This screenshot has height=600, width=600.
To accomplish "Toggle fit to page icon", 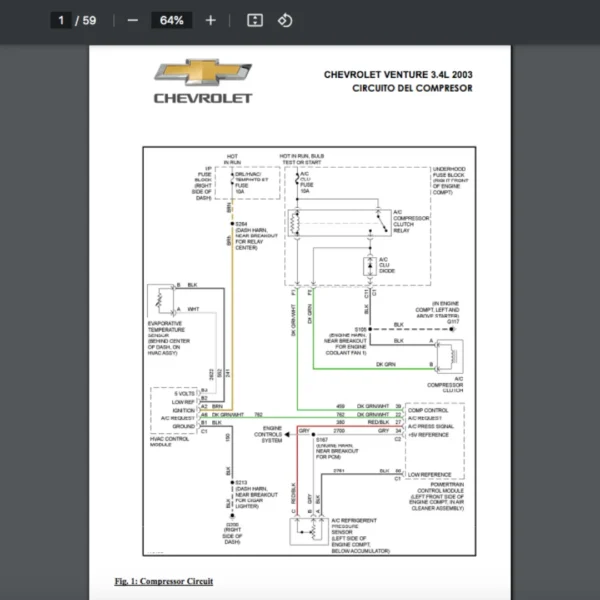I will [x=255, y=20].
